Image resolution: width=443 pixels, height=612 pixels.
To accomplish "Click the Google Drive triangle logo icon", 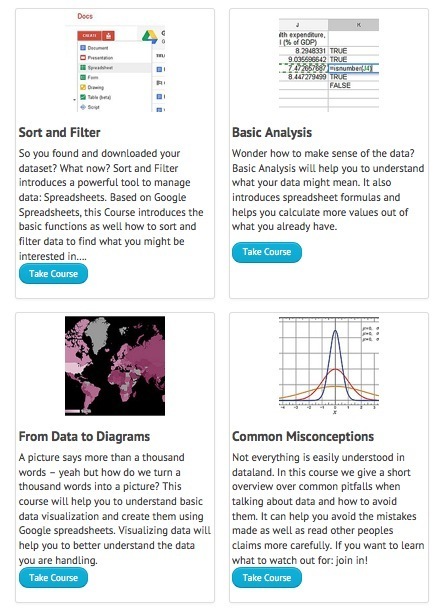I will pyautogui.click(x=149, y=36).
